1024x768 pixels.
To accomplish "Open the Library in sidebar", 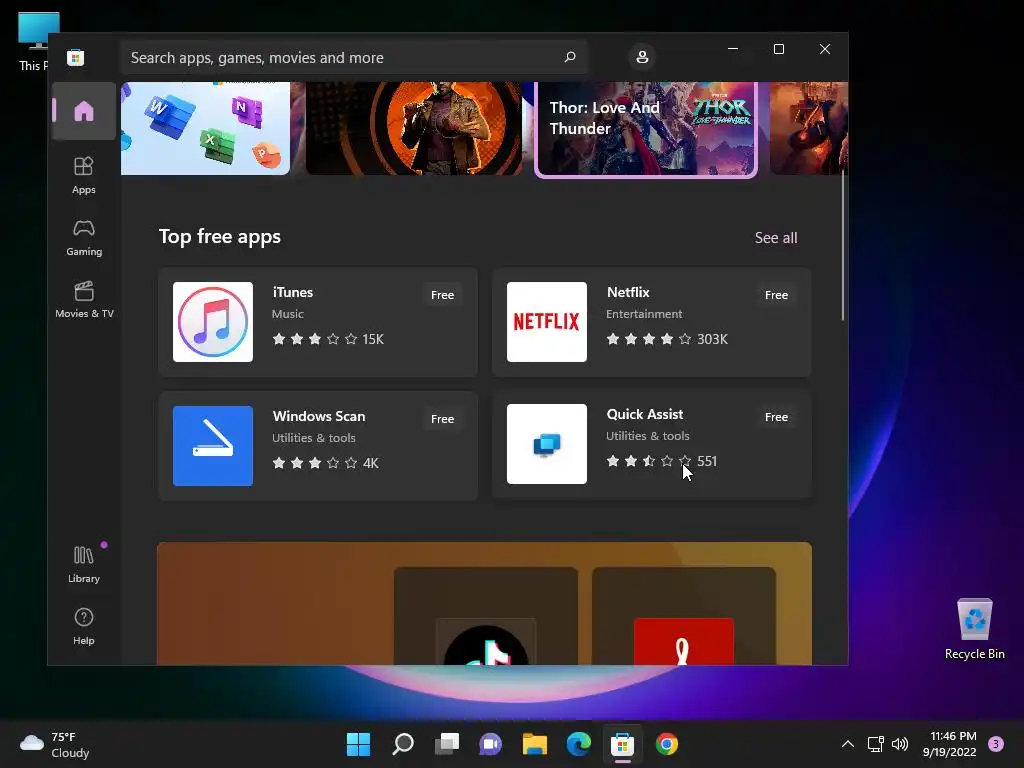I will pyautogui.click(x=84, y=565).
